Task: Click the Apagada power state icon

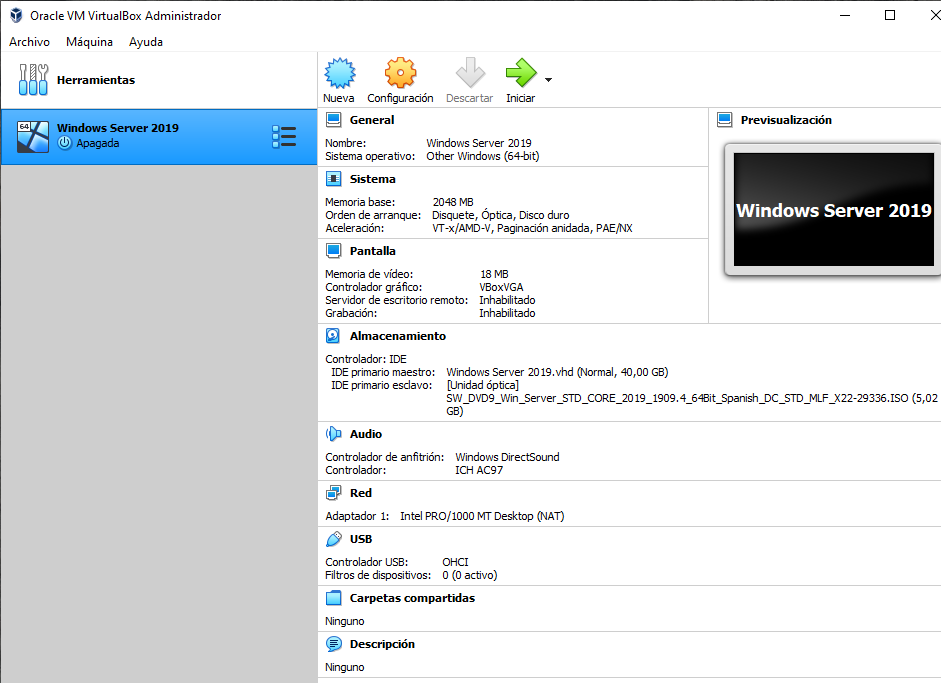Action: pyautogui.click(x=64, y=143)
